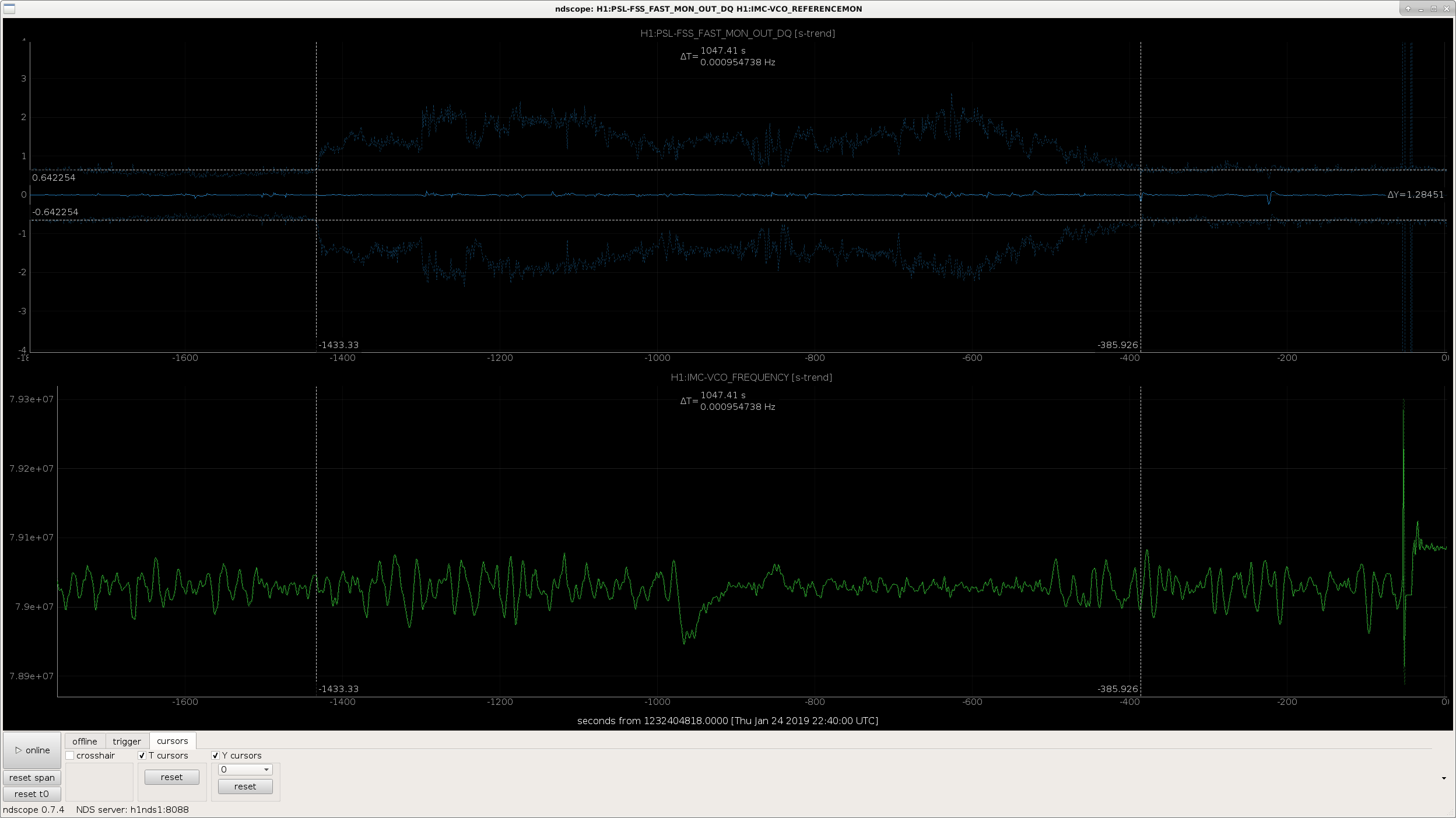Enable the crosshair checkbox
The width and height of the screenshot is (1456, 818).
(70, 756)
